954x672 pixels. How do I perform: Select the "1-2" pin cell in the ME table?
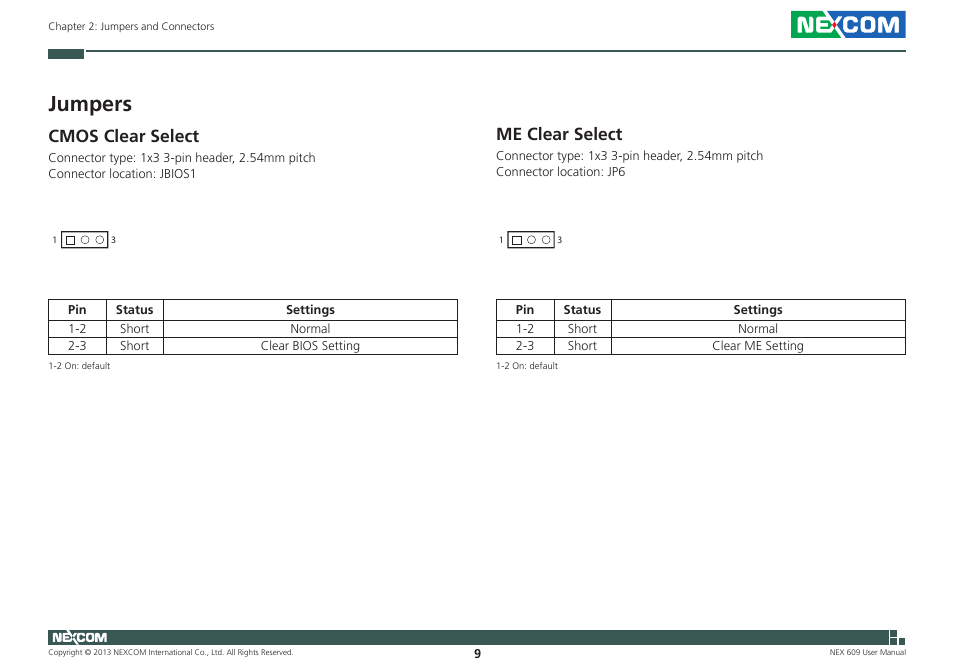[x=525, y=329]
